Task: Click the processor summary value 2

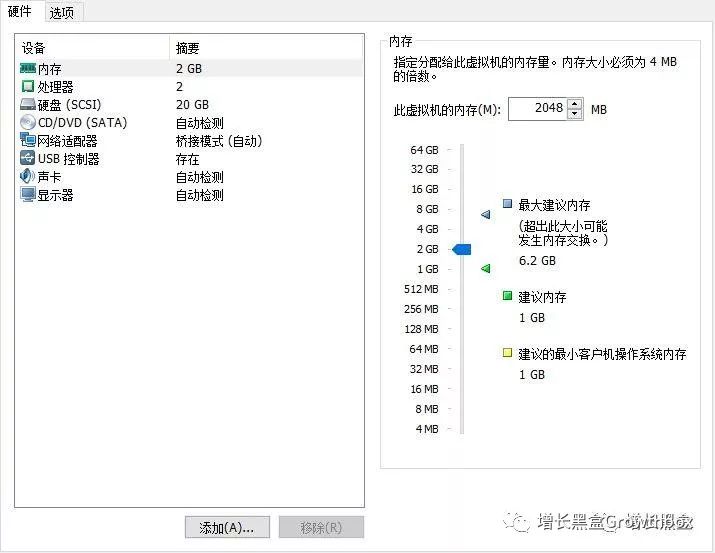Action: point(180,87)
